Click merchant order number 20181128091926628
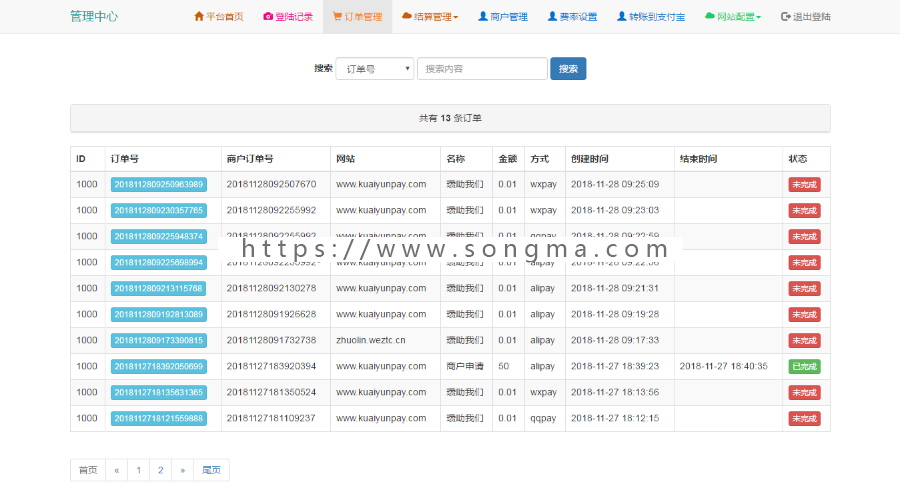This screenshot has height=498, width=900. pos(271,314)
